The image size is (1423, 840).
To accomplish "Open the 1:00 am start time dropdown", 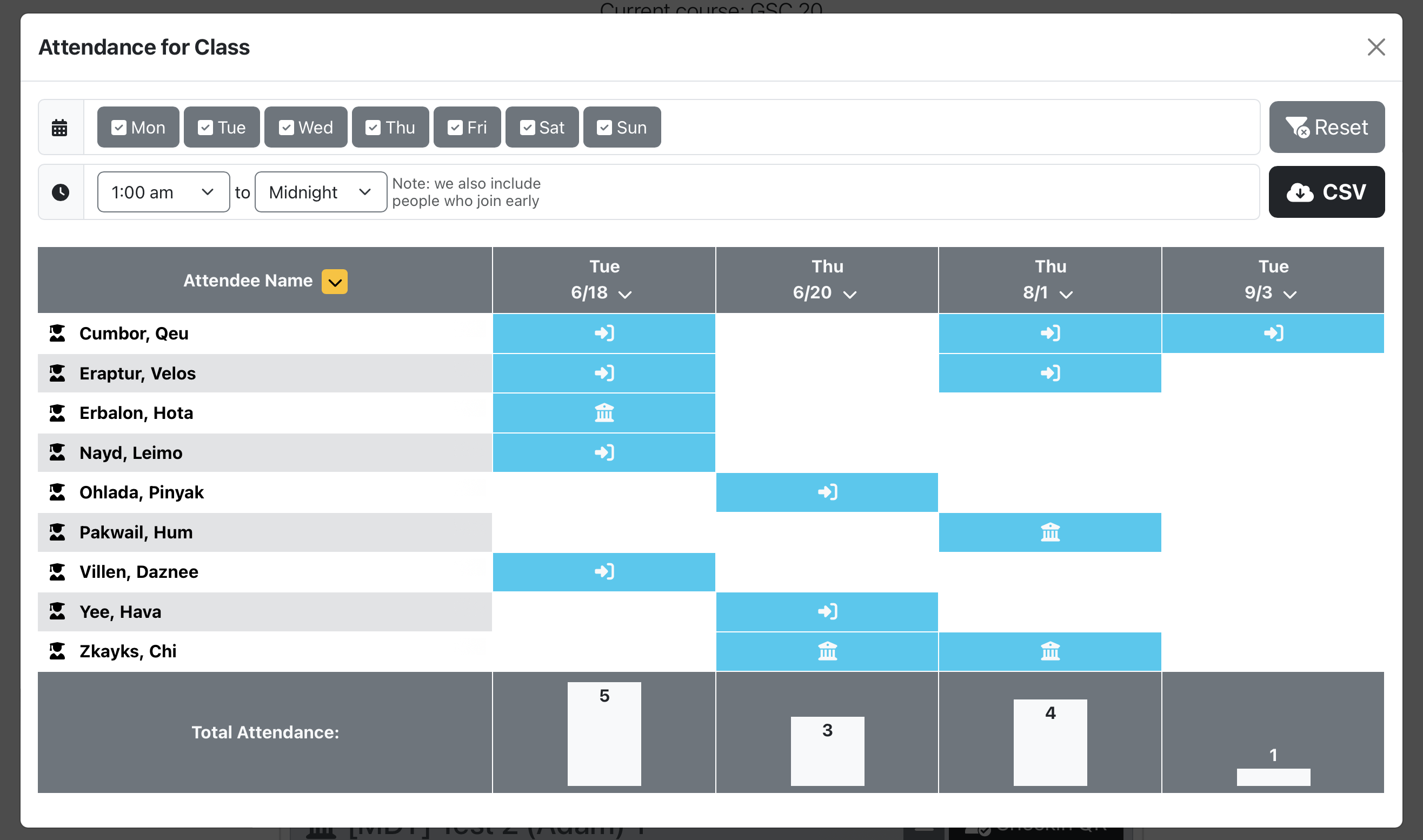I will pos(163,192).
